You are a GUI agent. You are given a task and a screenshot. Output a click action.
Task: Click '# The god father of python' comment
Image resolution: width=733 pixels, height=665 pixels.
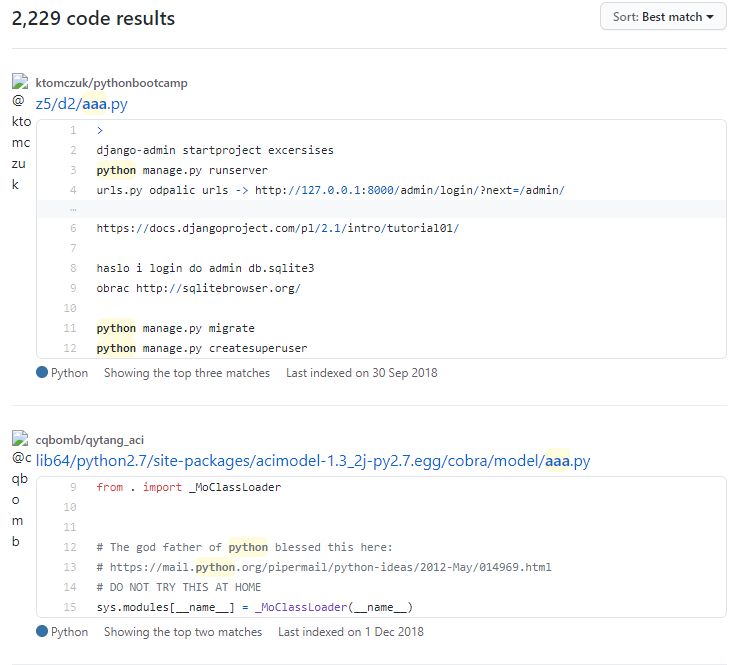point(244,547)
